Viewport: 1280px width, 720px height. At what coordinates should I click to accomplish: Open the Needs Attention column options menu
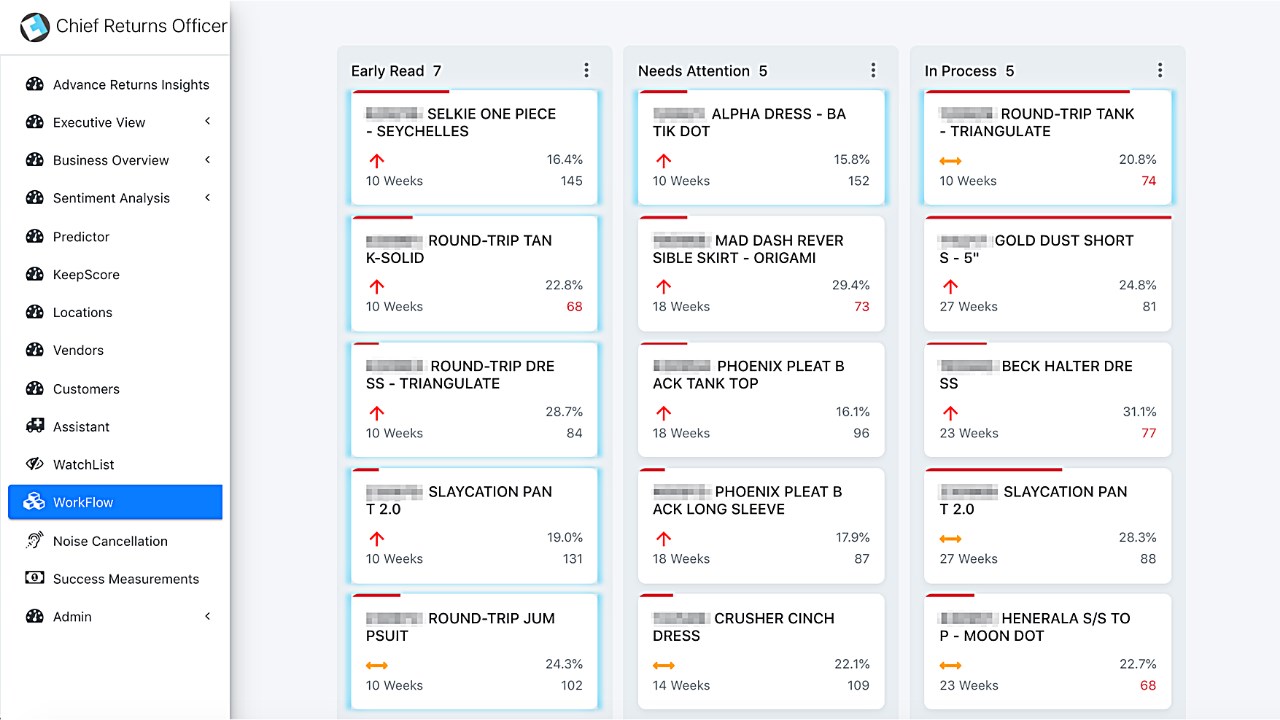(x=873, y=70)
